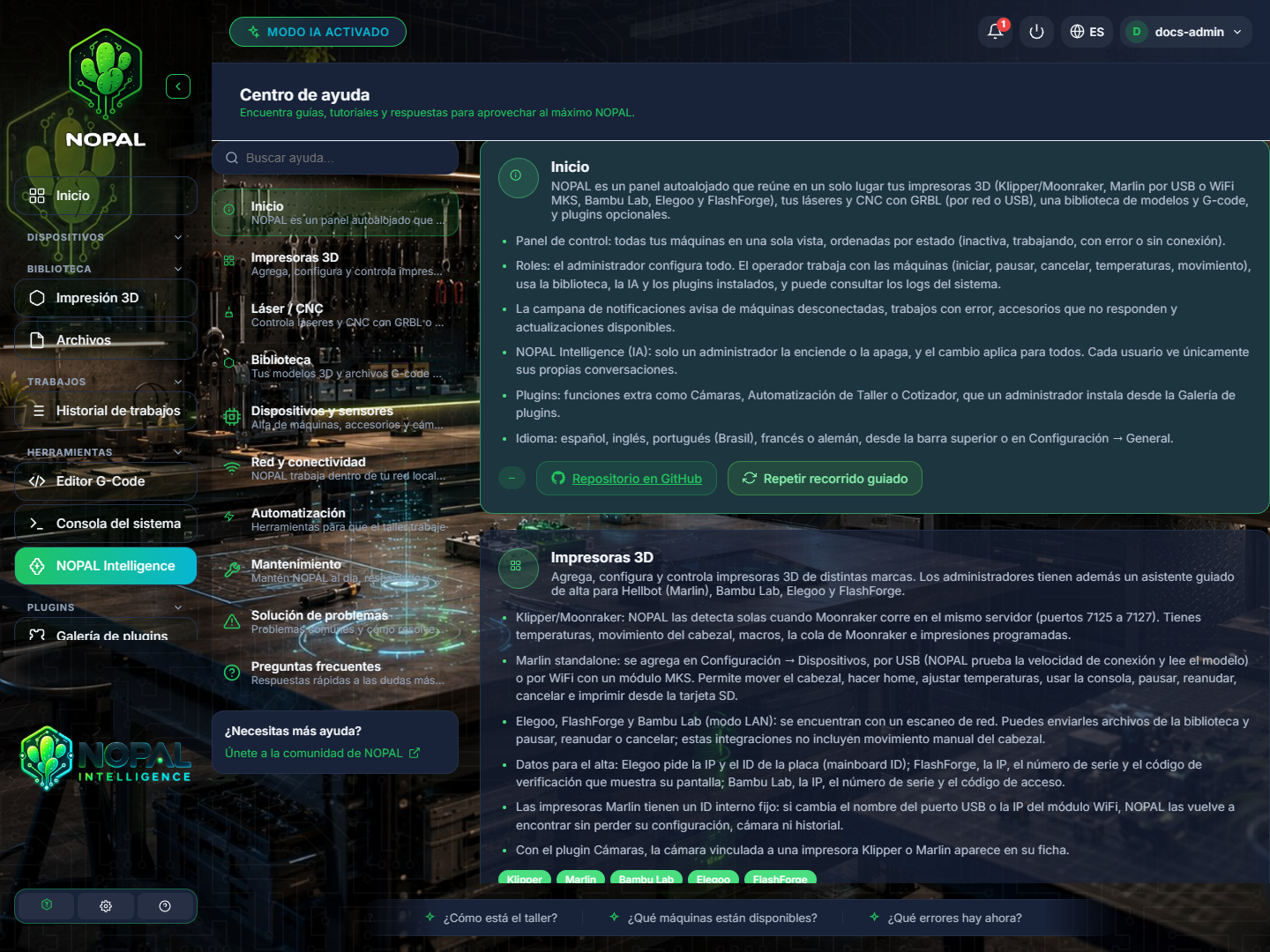Select the Biblioteca help topic

coord(335,366)
